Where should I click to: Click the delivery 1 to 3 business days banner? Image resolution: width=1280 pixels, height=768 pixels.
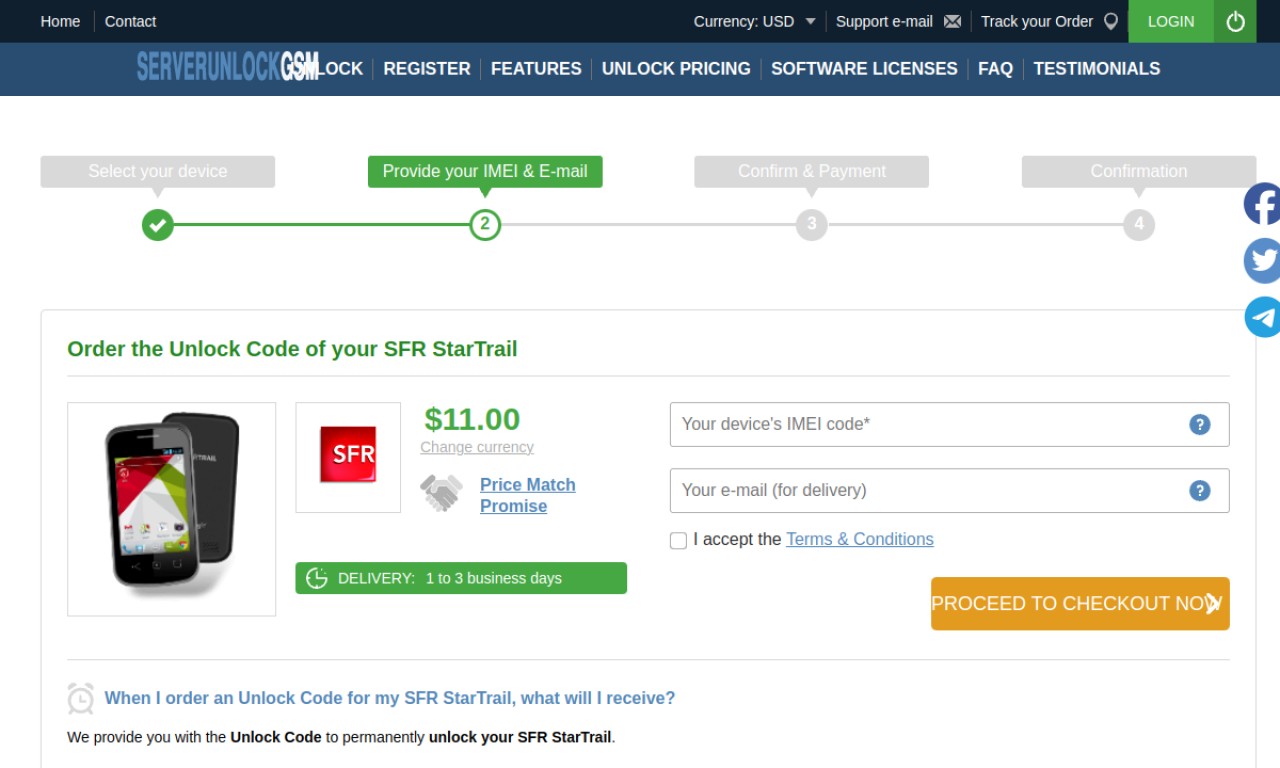coord(461,578)
